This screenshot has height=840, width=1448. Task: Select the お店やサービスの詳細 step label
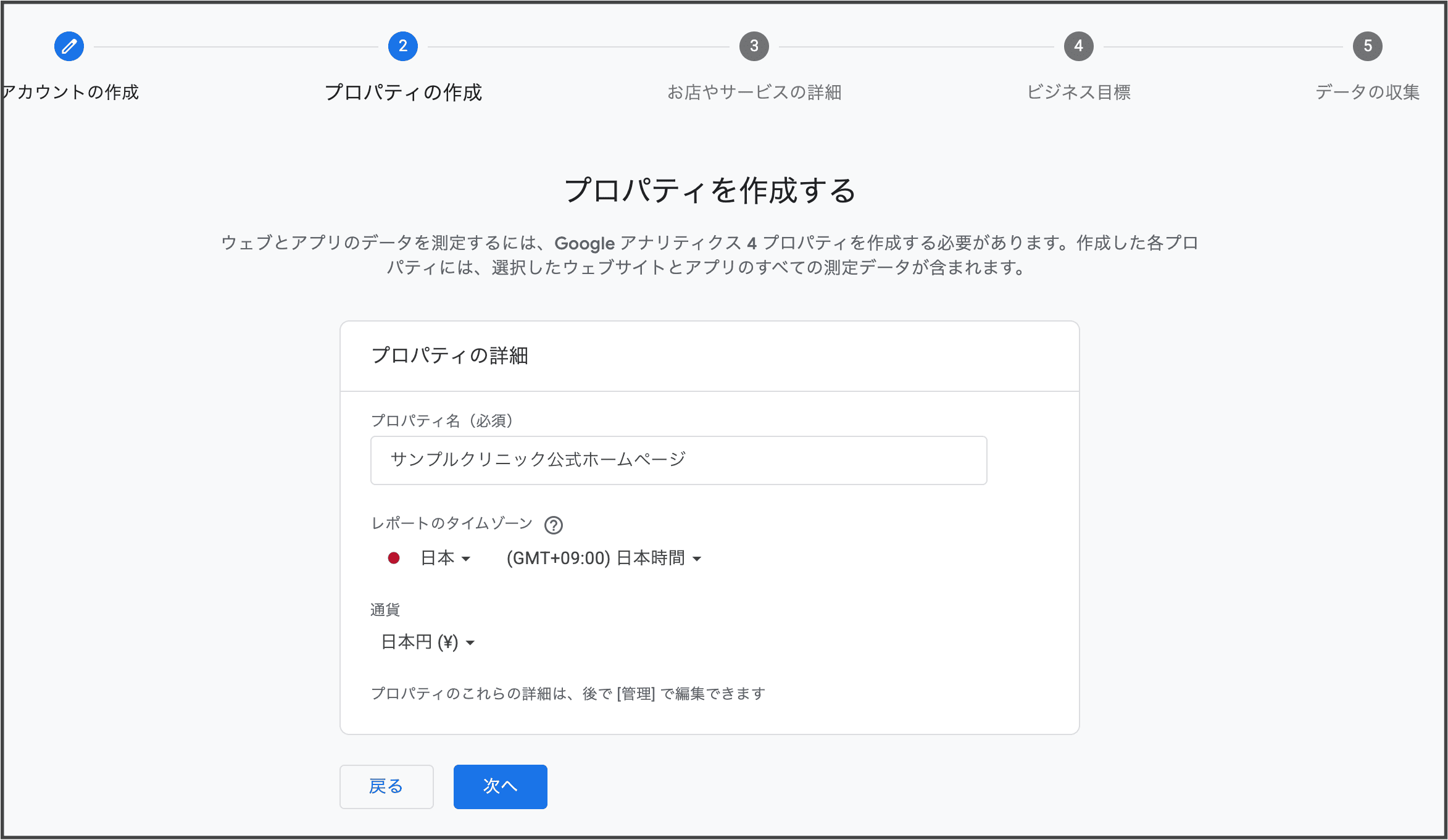click(x=754, y=92)
